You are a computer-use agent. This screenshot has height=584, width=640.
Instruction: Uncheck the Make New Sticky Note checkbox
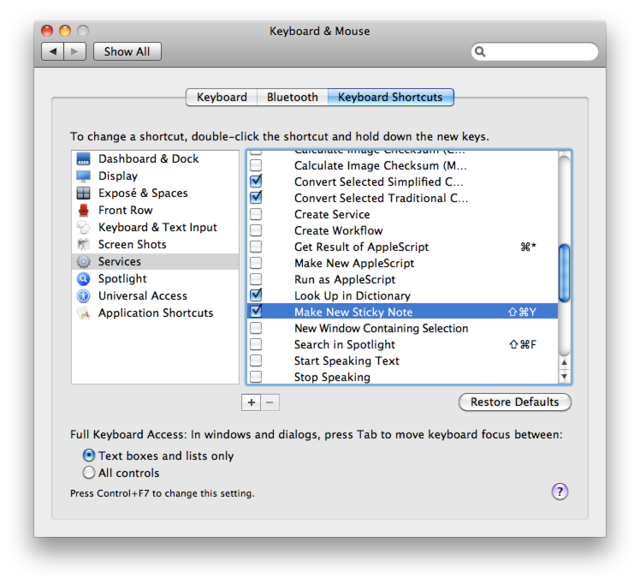click(256, 311)
